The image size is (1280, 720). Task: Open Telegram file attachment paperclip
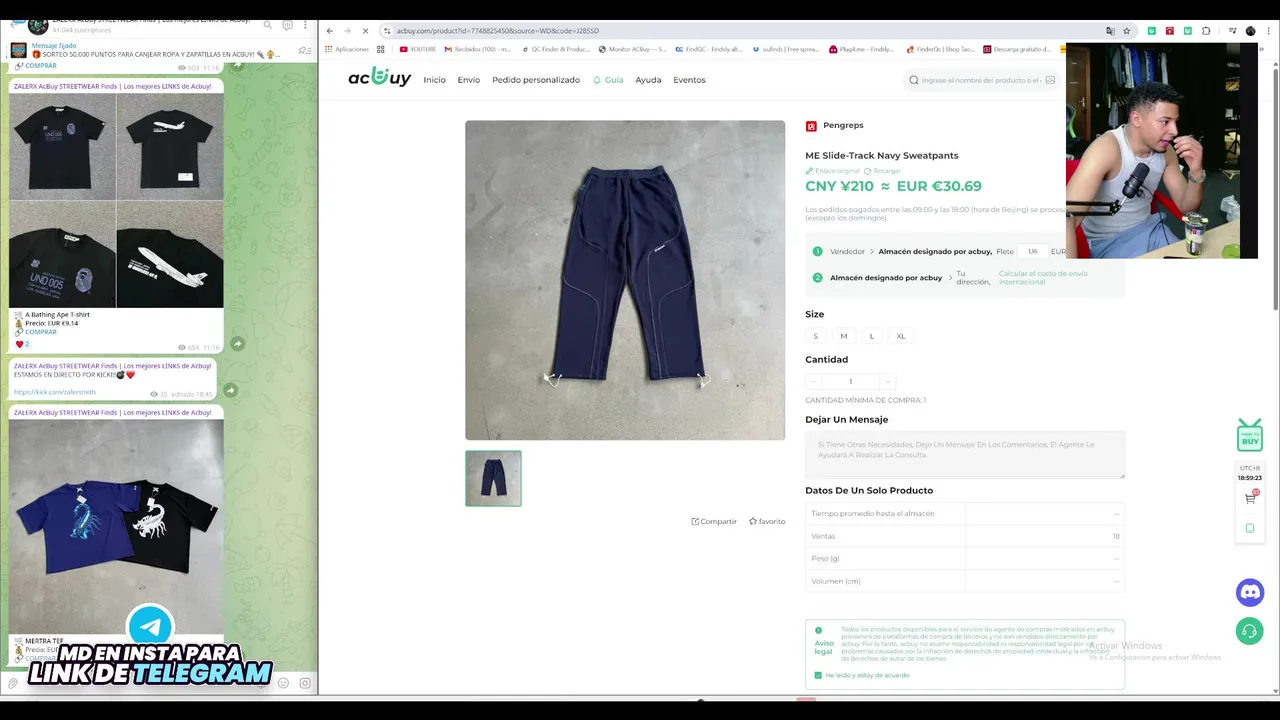(x=13, y=683)
